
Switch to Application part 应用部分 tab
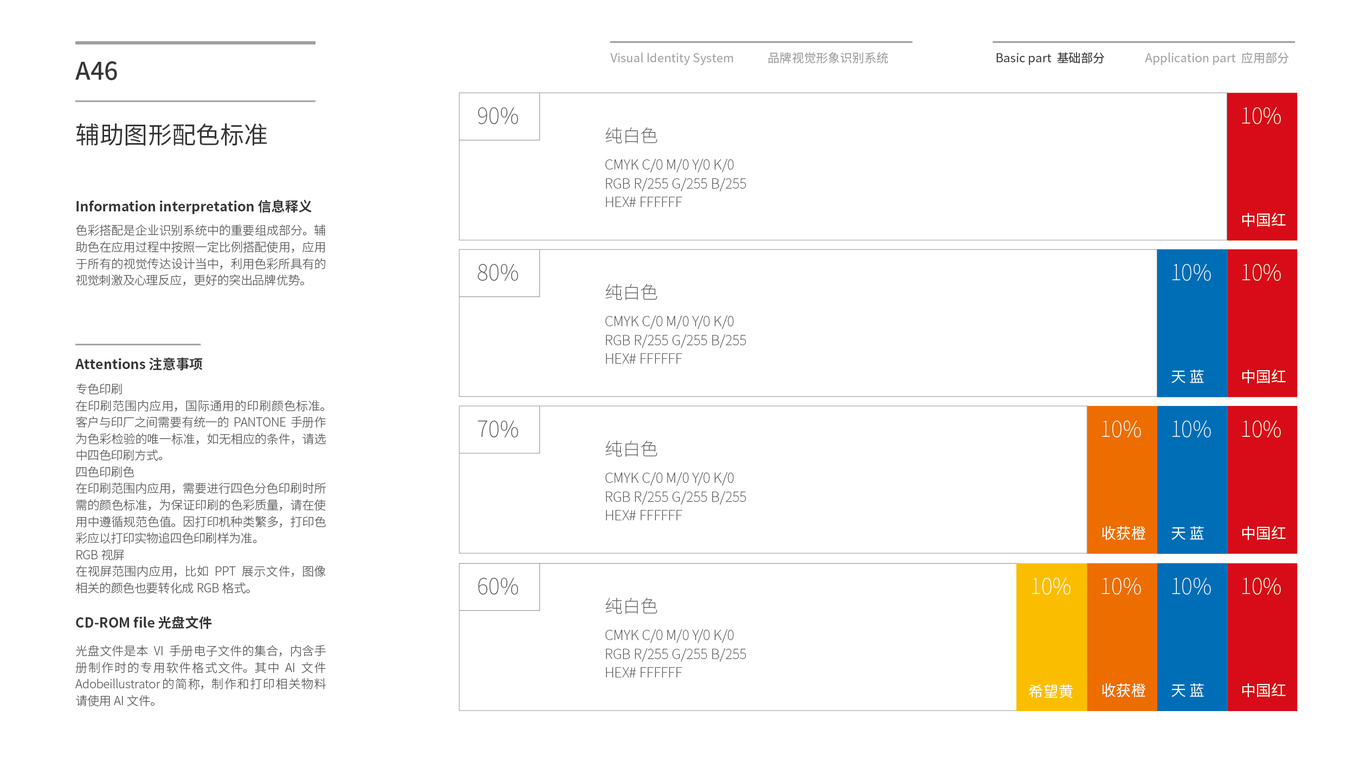click(x=1217, y=58)
